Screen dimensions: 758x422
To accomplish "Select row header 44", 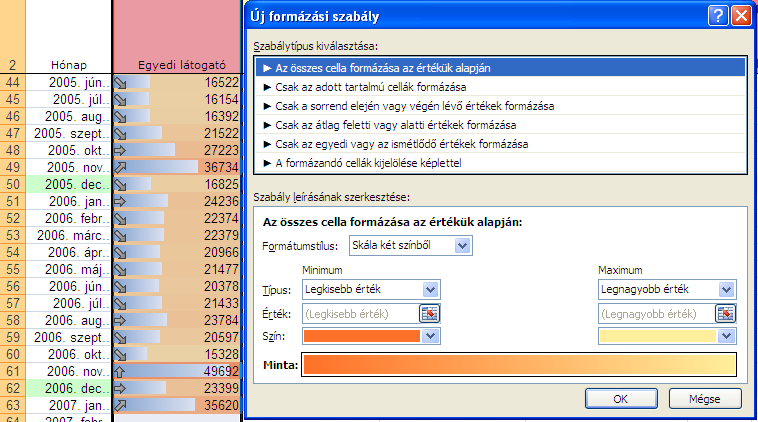I will point(13,83).
